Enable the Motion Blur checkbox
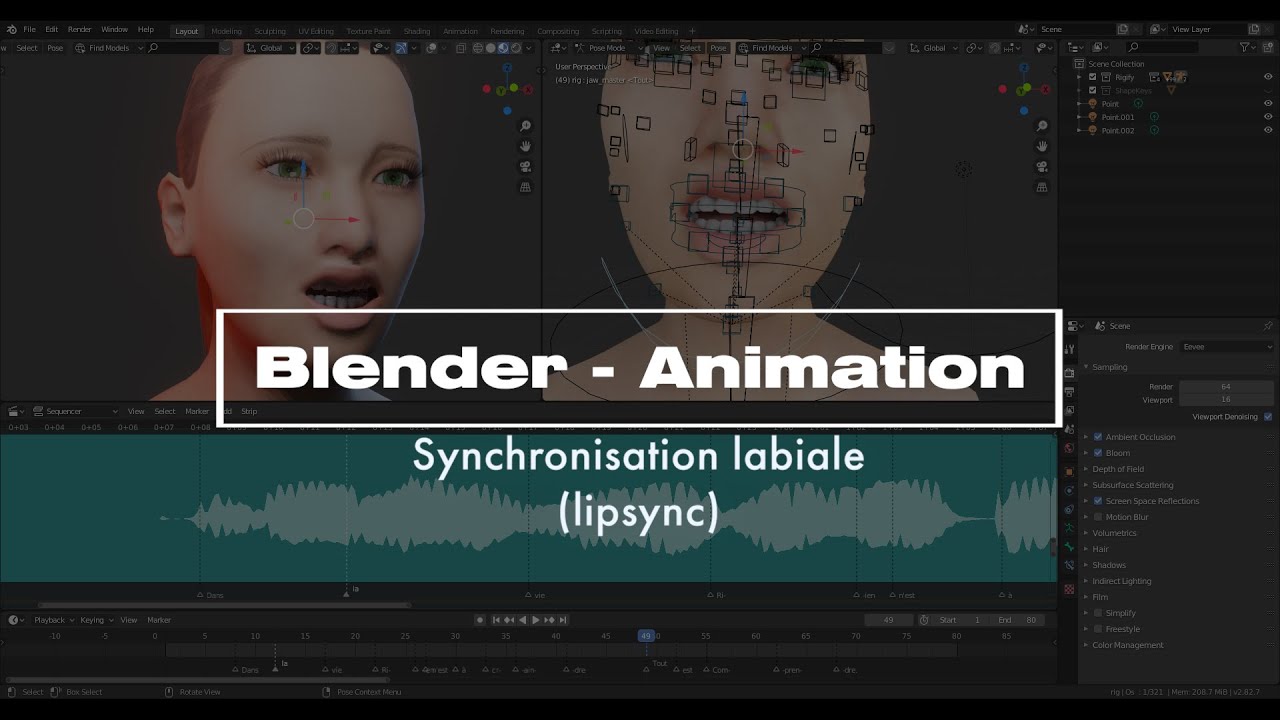The height and width of the screenshot is (720, 1280). [x=1098, y=517]
